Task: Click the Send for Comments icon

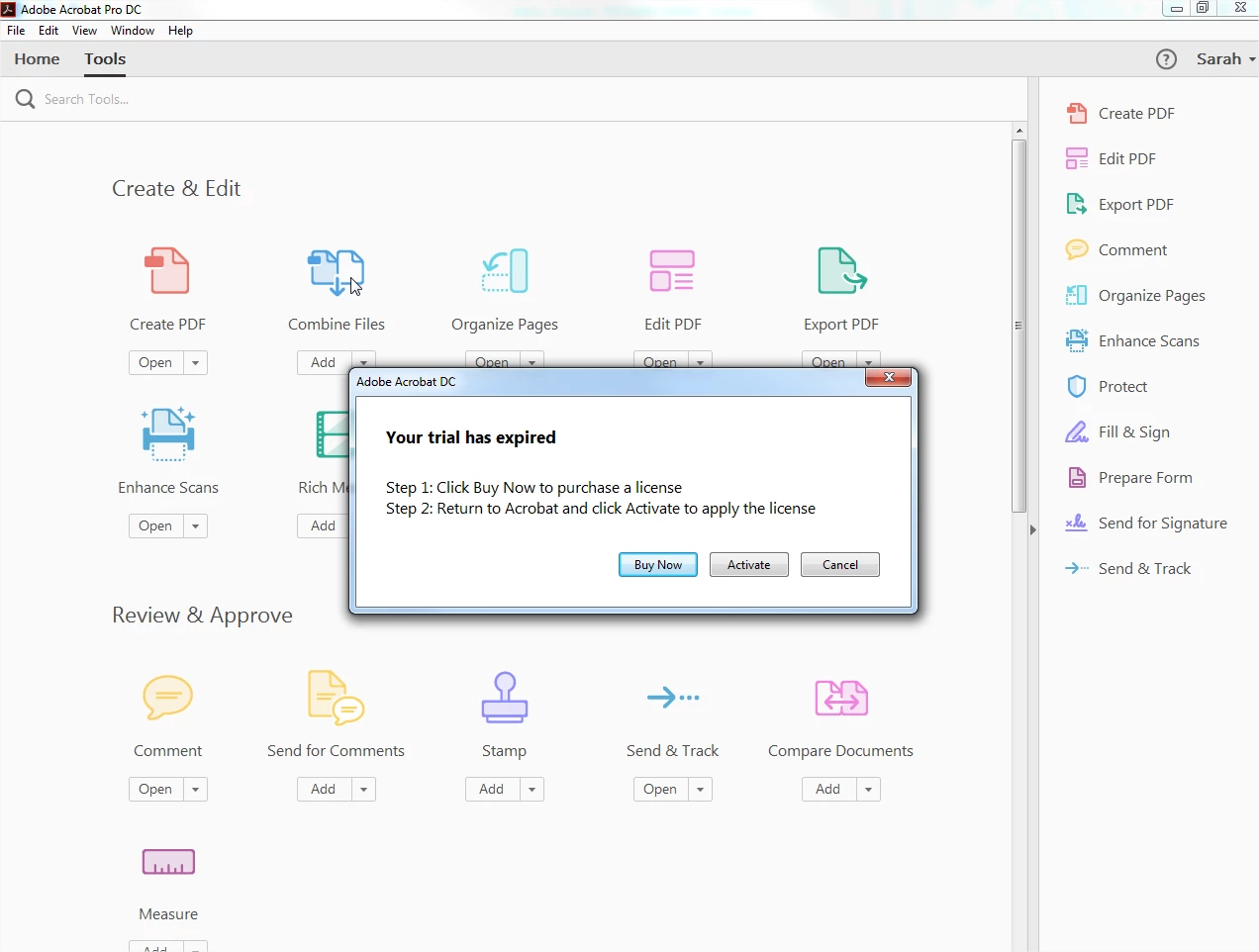Action: coord(336,697)
